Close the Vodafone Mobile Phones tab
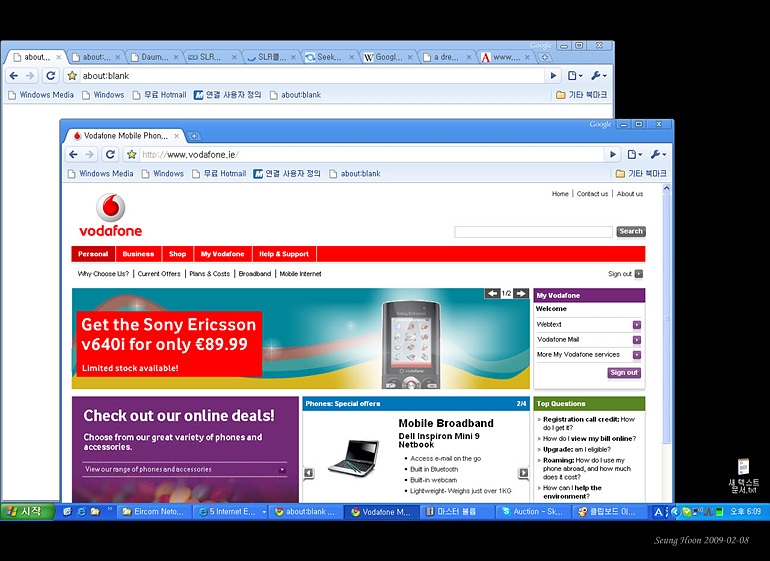The width and height of the screenshot is (770, 561). pyautogui.click(x=177, y=136)
